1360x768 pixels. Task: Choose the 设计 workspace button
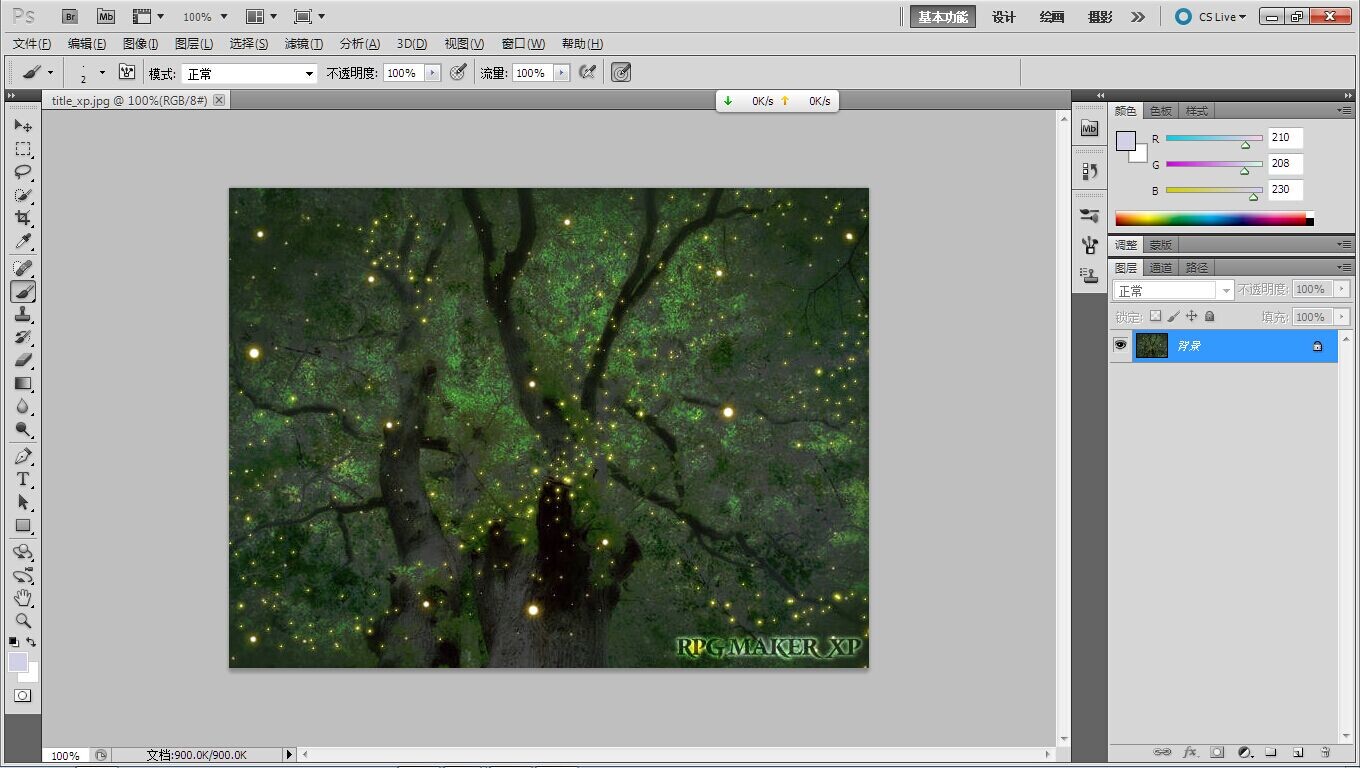click(x=1003, y=17)
